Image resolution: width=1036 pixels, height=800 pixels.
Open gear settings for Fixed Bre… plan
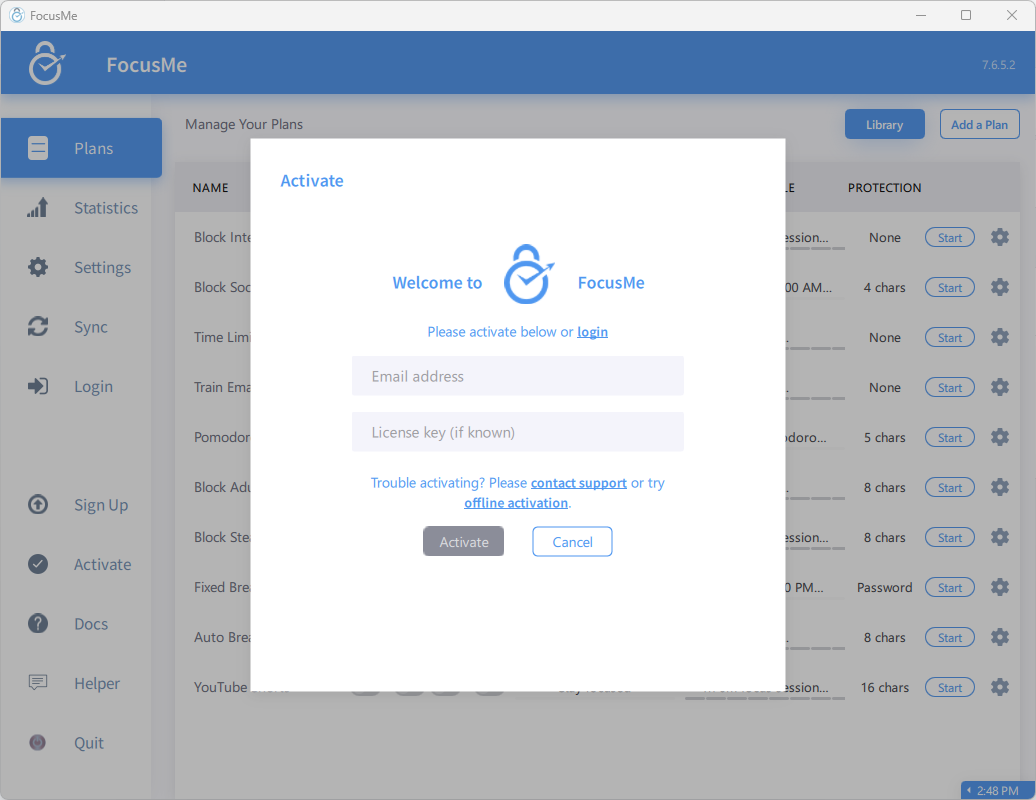coord(1000,587)
